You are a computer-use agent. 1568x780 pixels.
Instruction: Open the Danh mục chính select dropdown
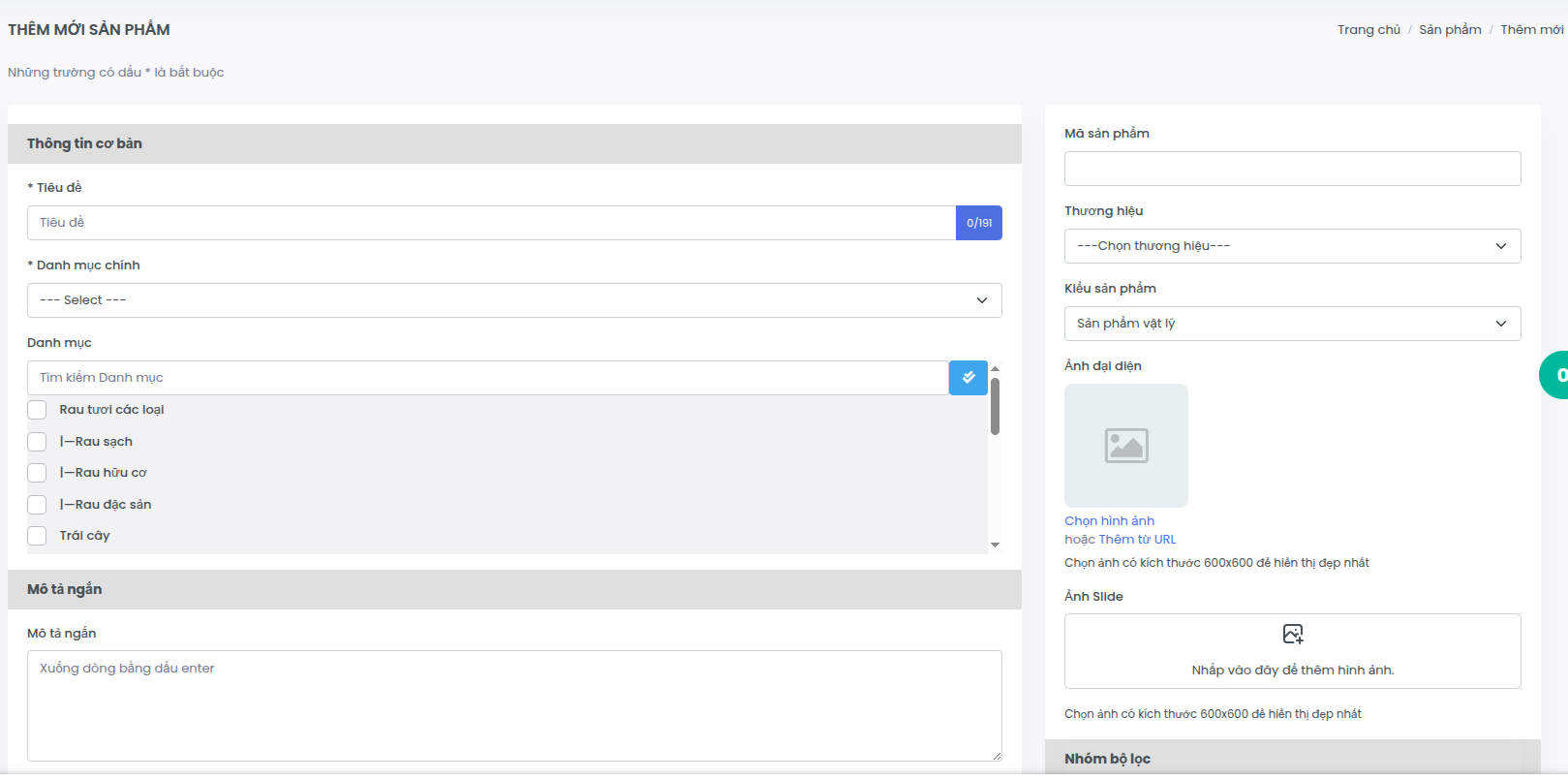point(514,300)
